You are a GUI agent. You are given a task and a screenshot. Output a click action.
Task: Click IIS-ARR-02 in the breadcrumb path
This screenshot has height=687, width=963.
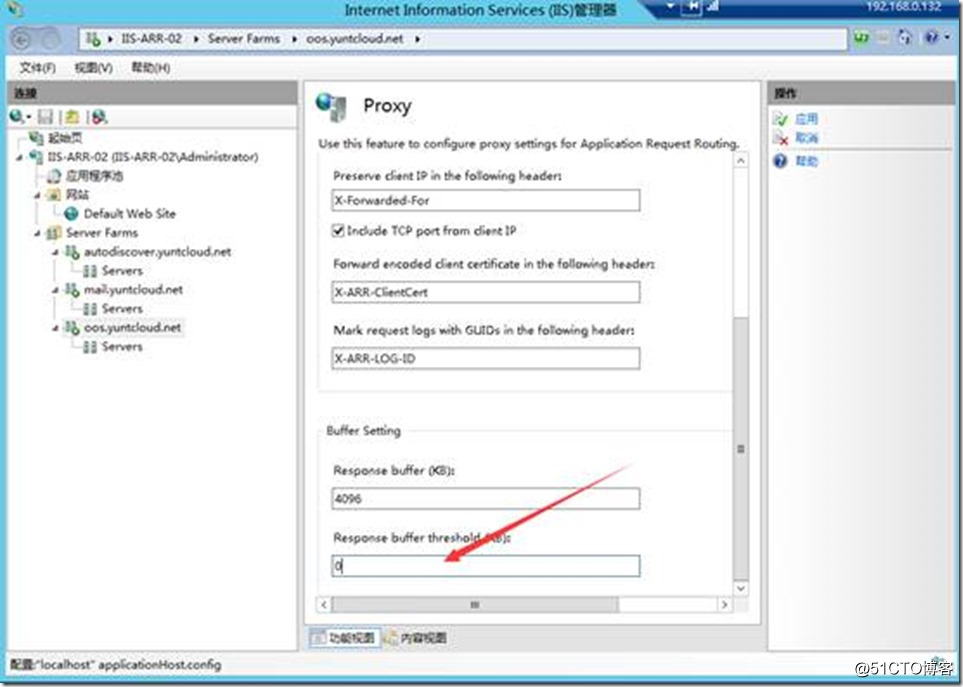point(151,39)
